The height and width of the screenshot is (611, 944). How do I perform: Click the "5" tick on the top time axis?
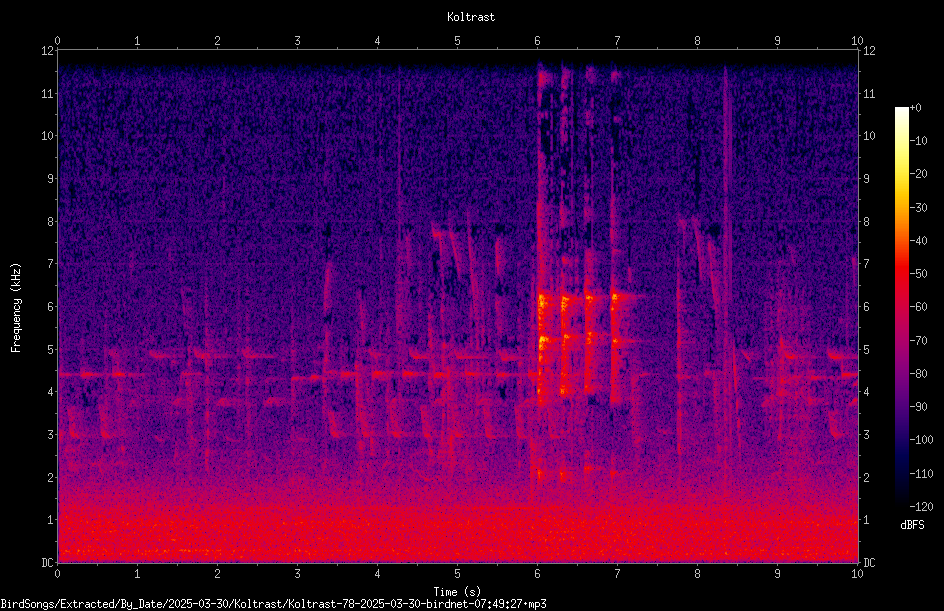coord(458,41)
